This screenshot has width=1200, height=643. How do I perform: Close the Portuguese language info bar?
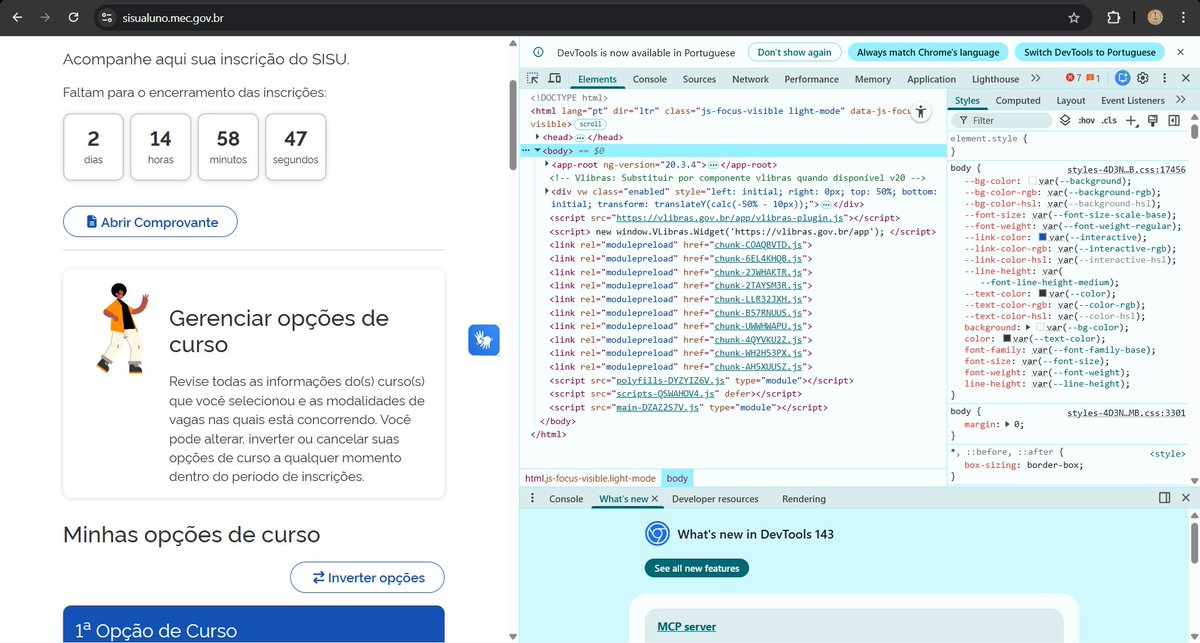pos(1183,52)
